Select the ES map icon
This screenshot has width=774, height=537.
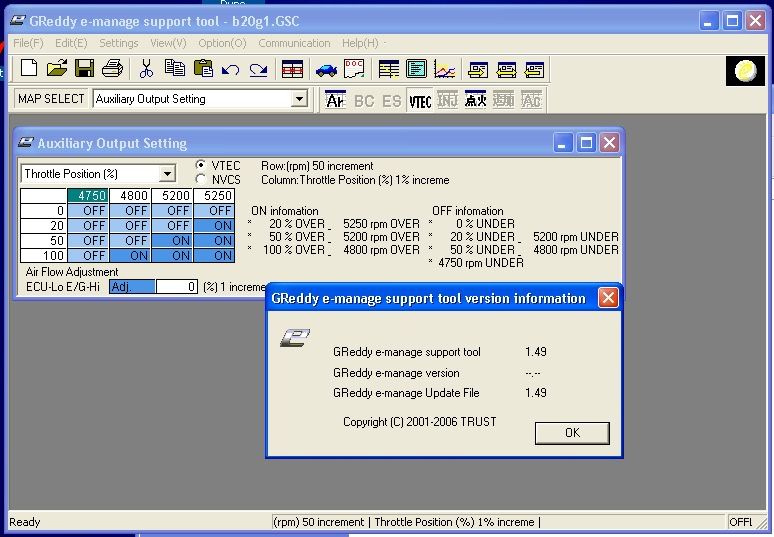392,100
